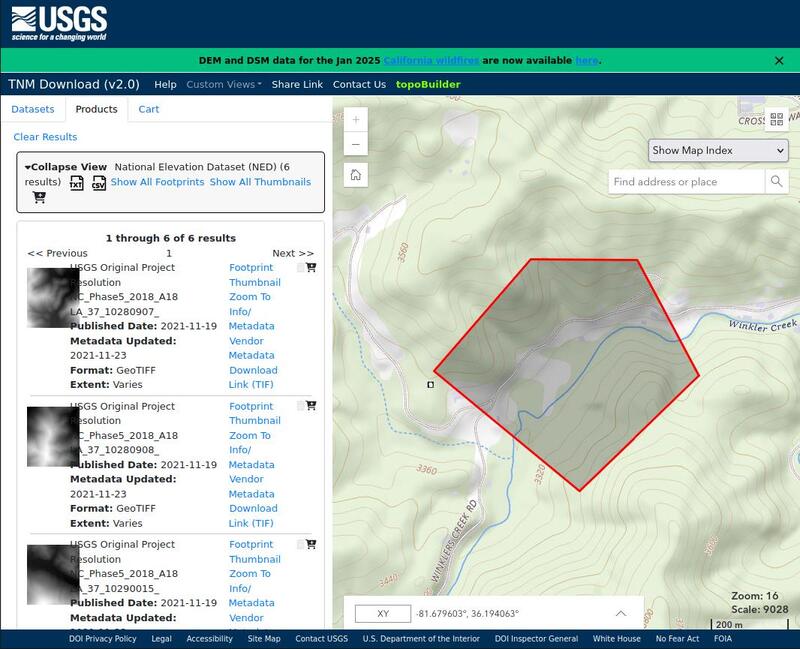Click the search magnifier icon
800x649 pixels.
point(777,181)
